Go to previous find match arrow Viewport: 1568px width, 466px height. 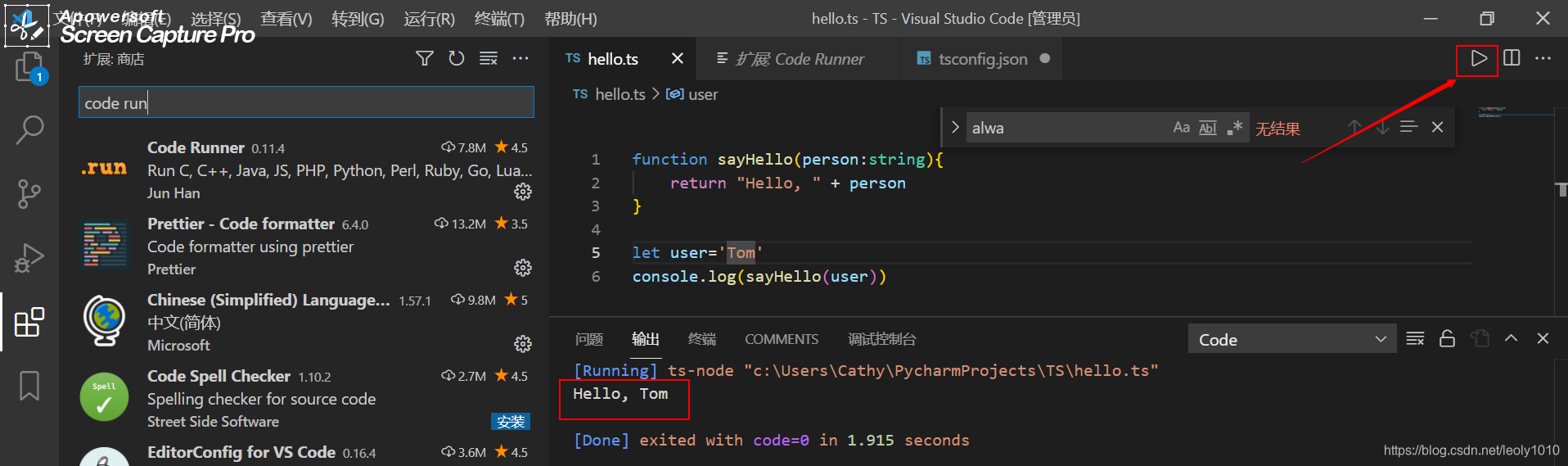(1354, 127)
